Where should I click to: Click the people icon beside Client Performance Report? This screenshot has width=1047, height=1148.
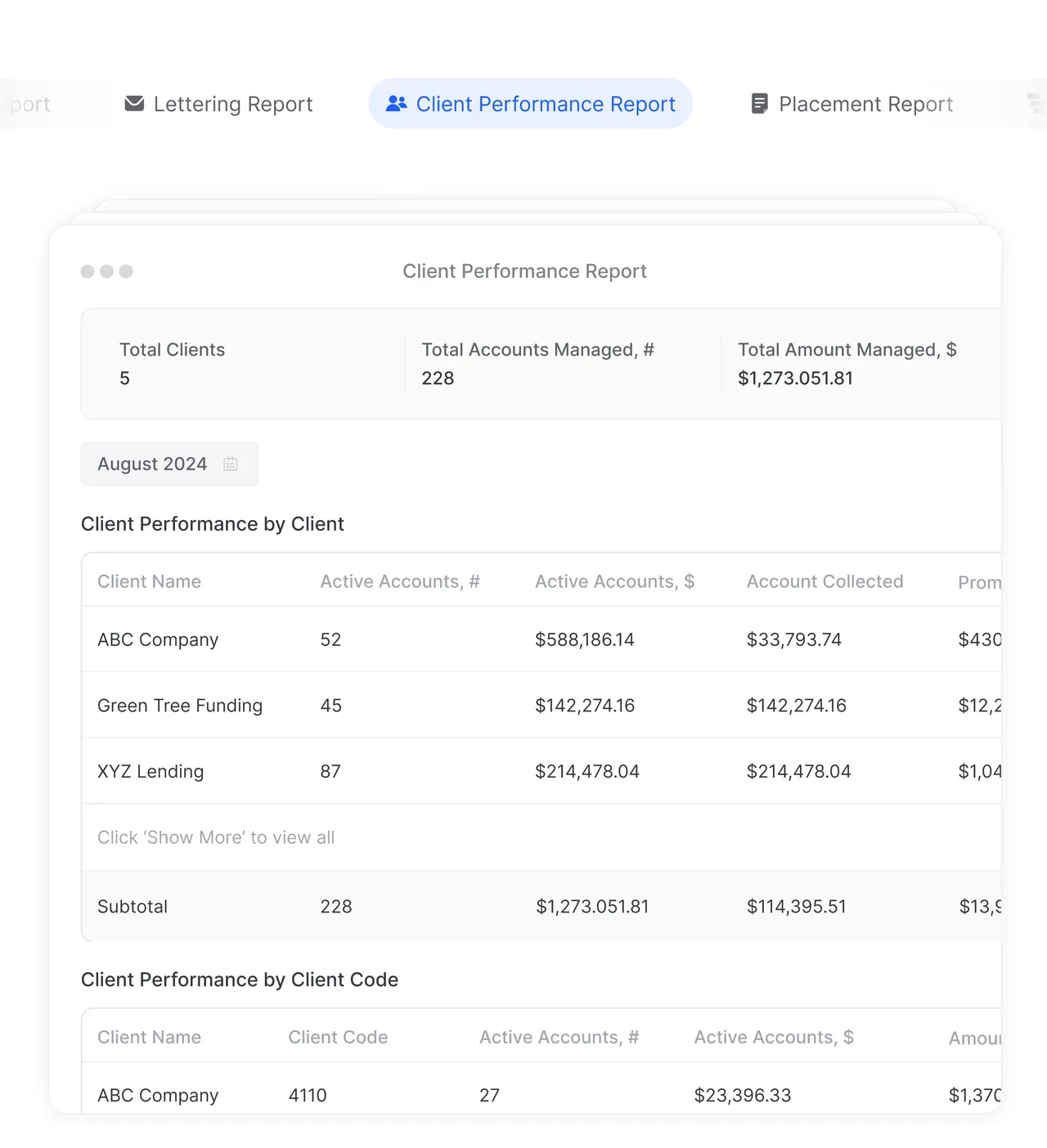pos(397,104)
